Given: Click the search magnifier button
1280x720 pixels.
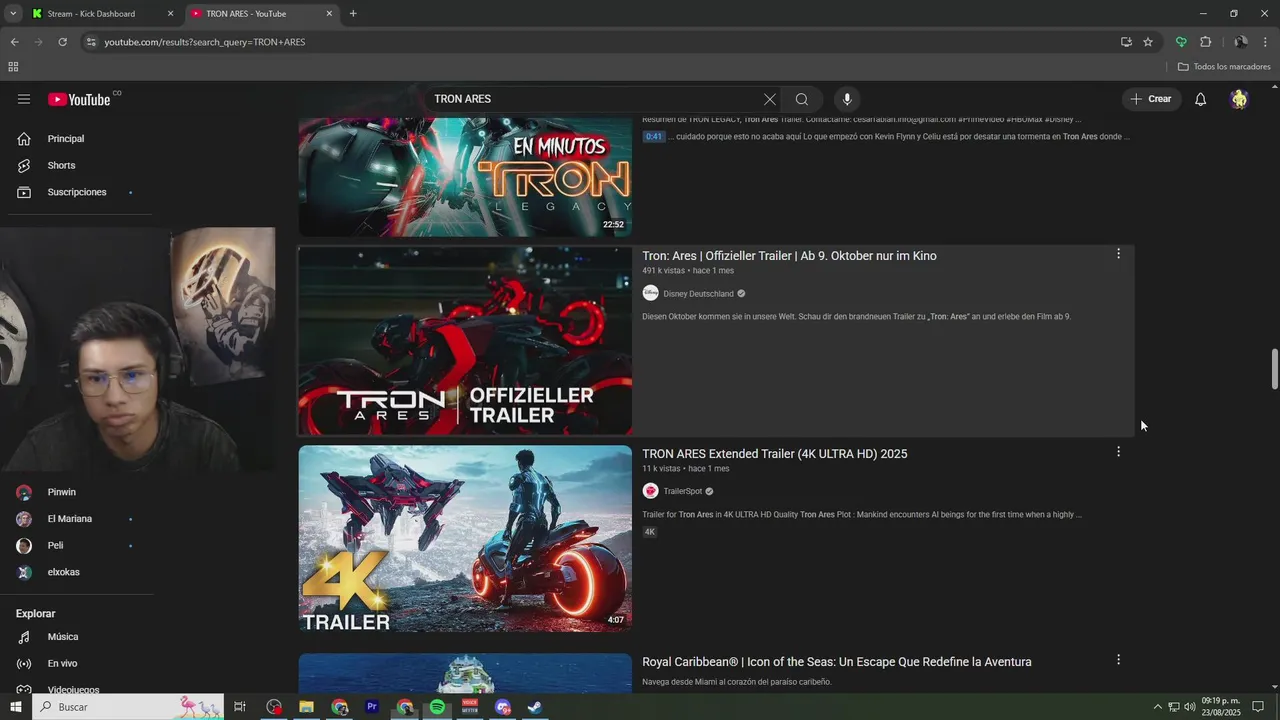Looking at the screenshot, I should pyautogui.click(x=802, y=99).
